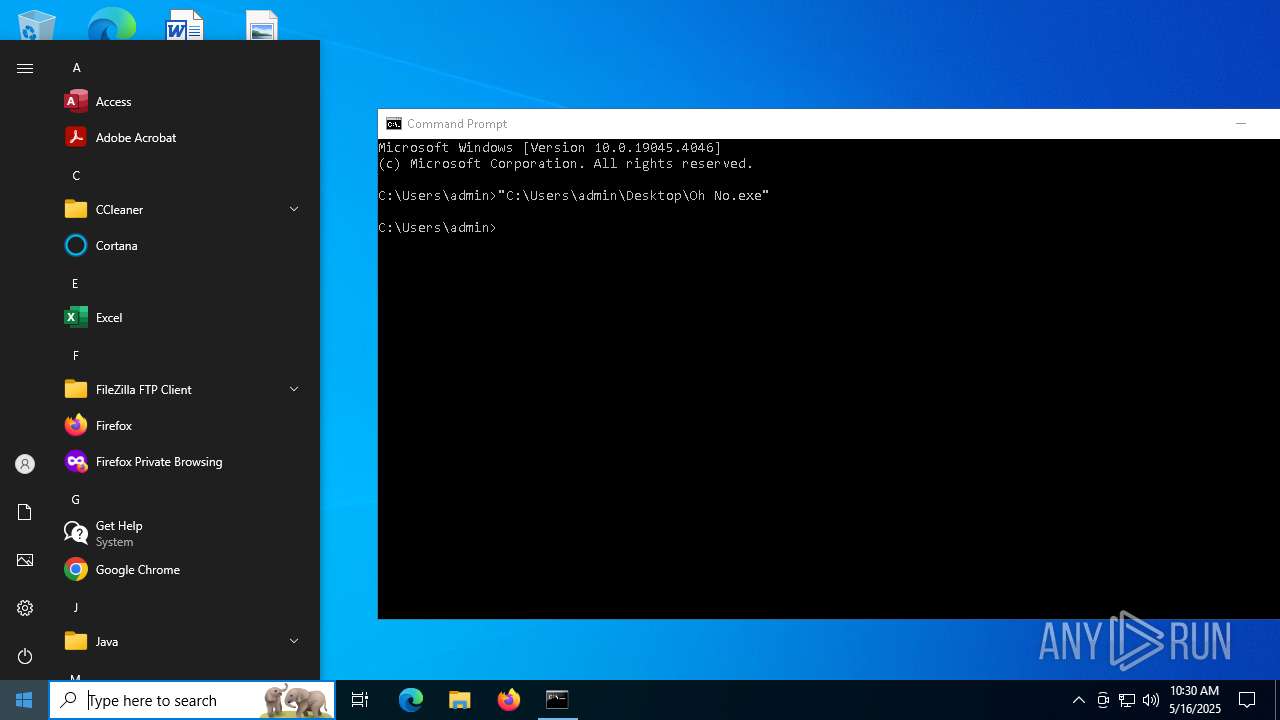Launch Excel from Start menu
This screenshot has width=1280, height=720.
pyautogui.click(x=180, y=317)
